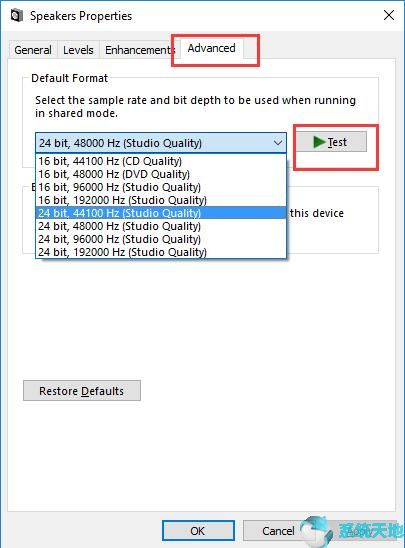Viewport: 405px width, 548px height.
Task: Go to the Enhancements tab
Action: tap(140, 50)
